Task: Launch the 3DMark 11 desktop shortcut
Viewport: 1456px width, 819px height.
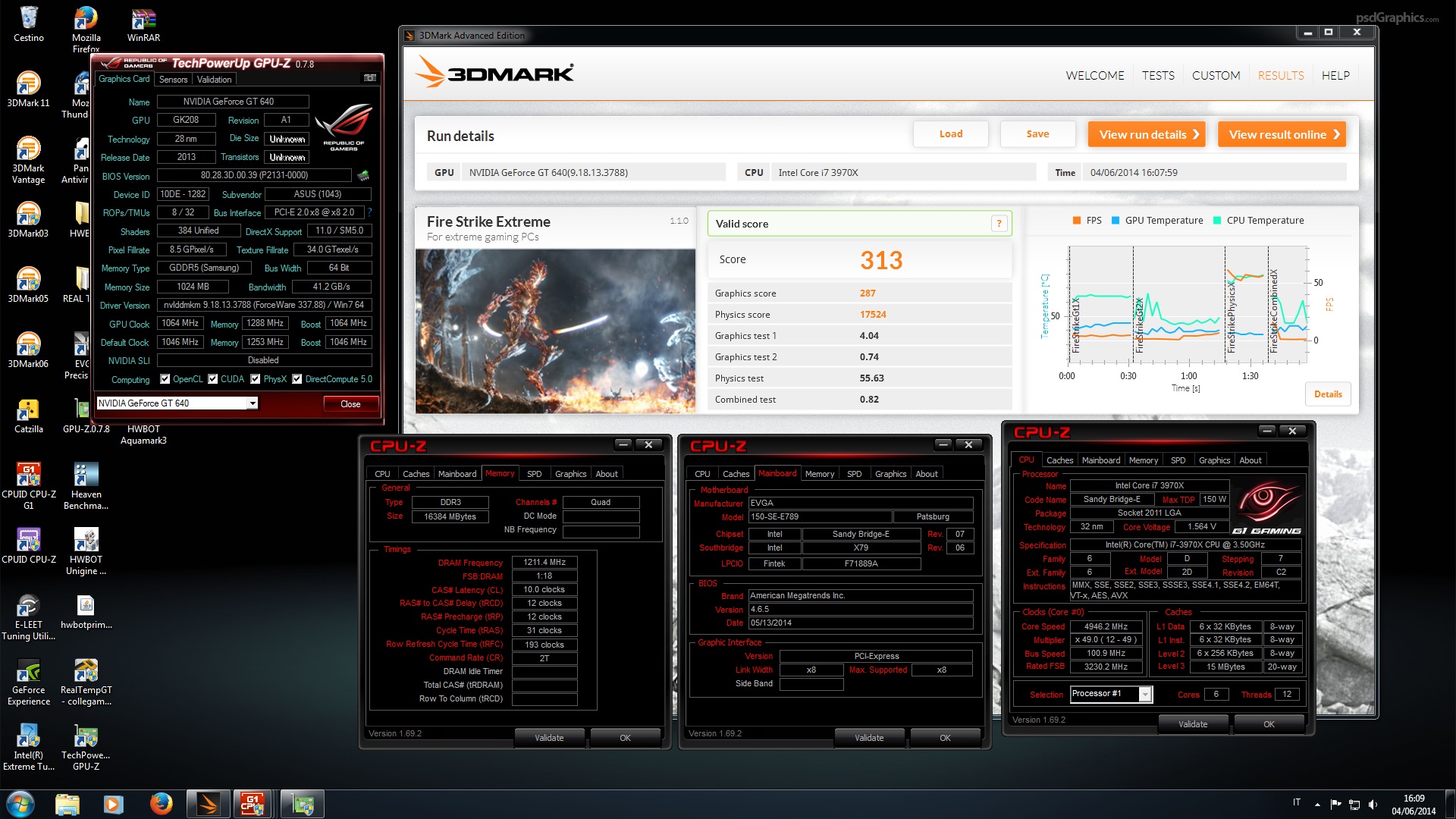Action: 29,89
